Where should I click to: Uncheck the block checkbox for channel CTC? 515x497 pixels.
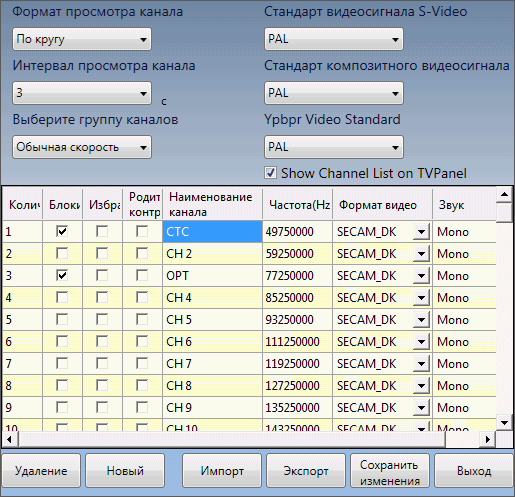tap(62, 231)
